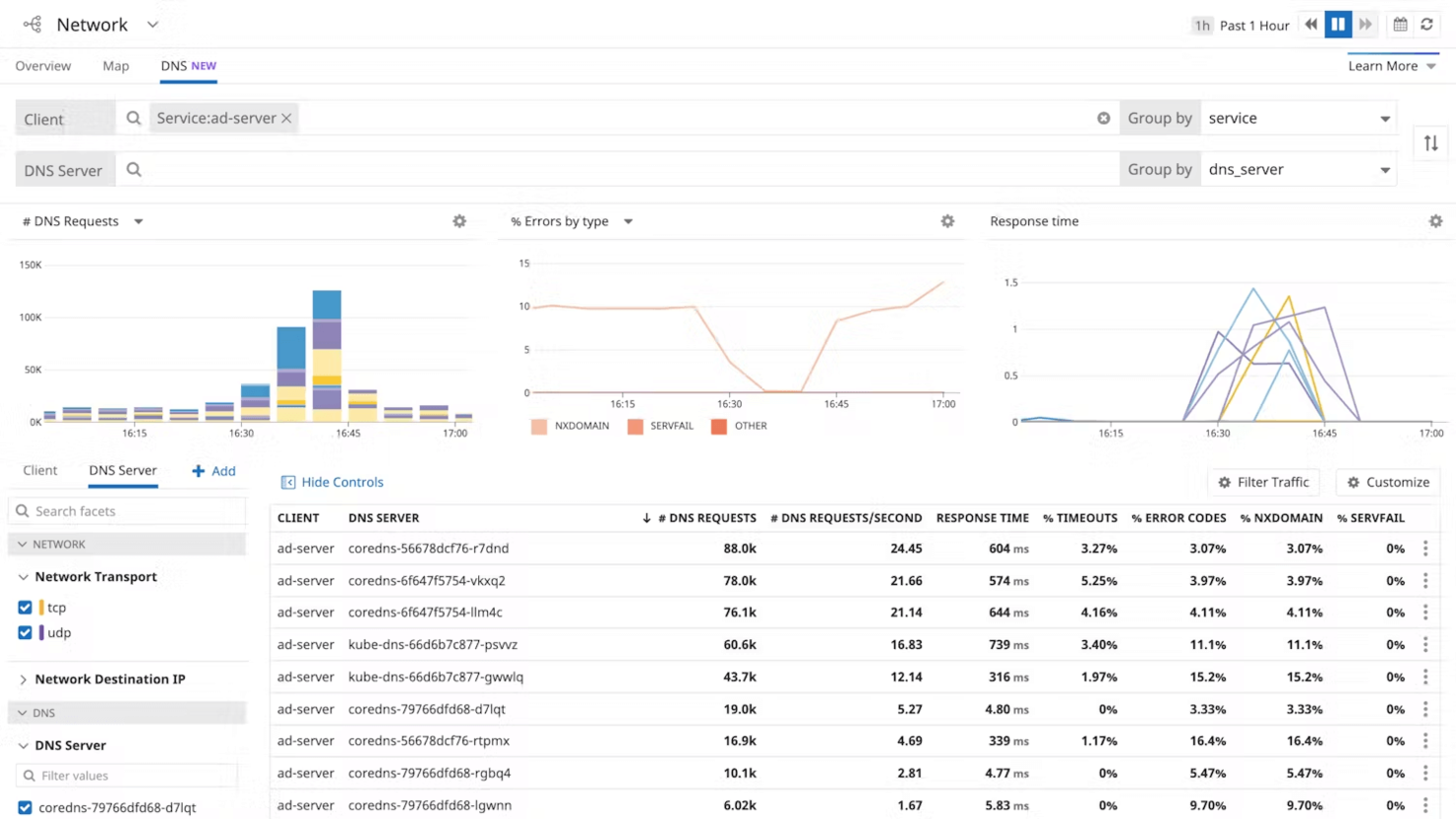Open the Group by service dropdown
The height and width of the screenshot is (819, 1456).
click(1297, 117)
